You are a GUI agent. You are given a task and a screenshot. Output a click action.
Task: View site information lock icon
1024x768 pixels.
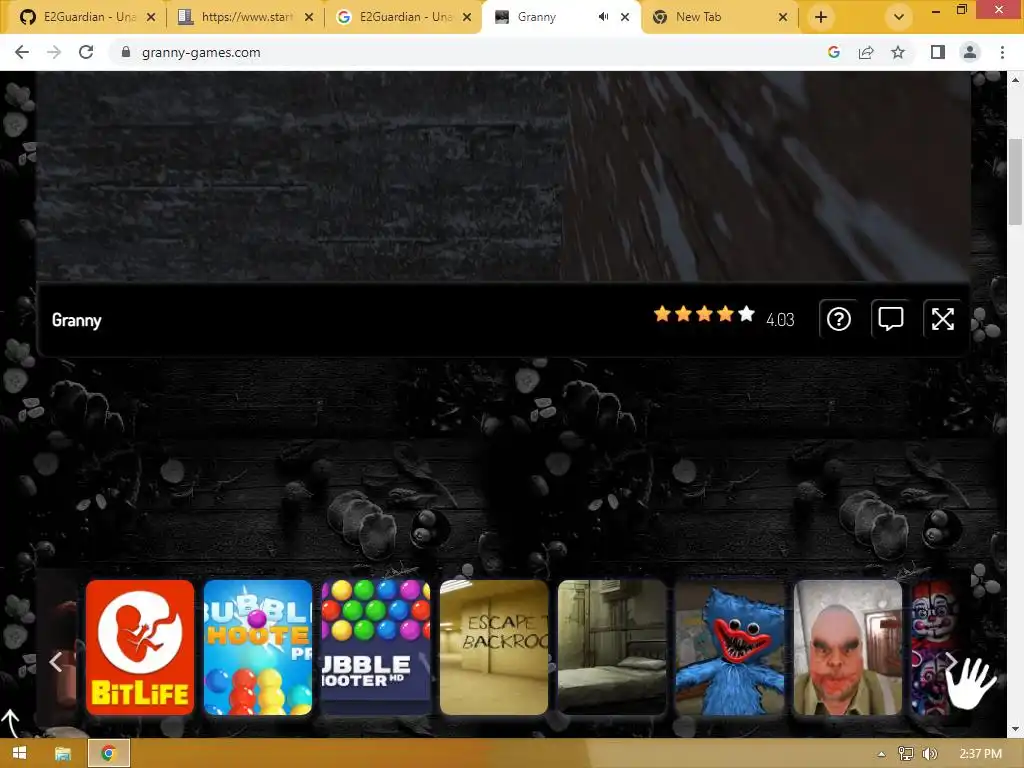pos(126,52)
